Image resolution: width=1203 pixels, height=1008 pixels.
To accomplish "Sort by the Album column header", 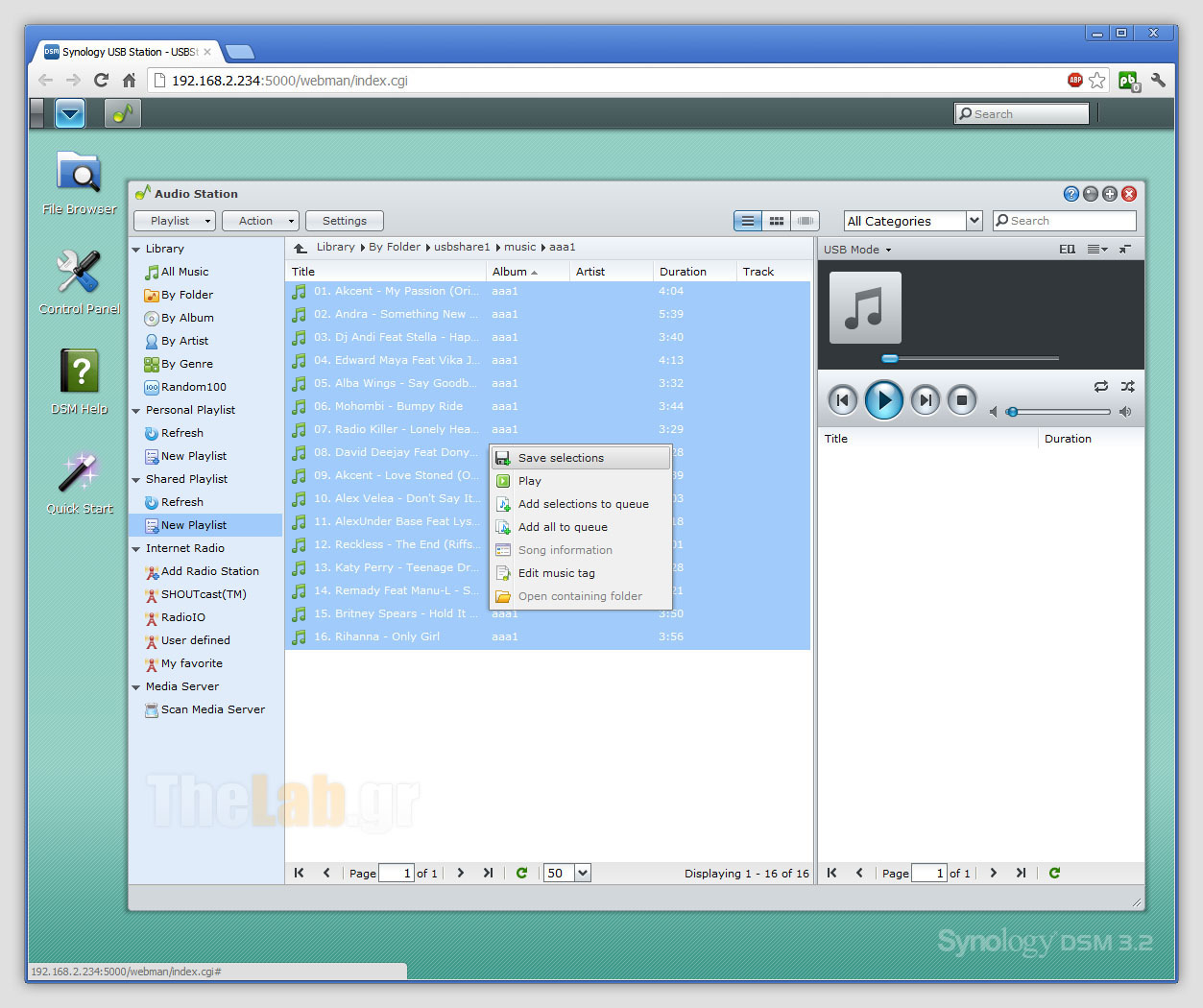I will [527, 272].
